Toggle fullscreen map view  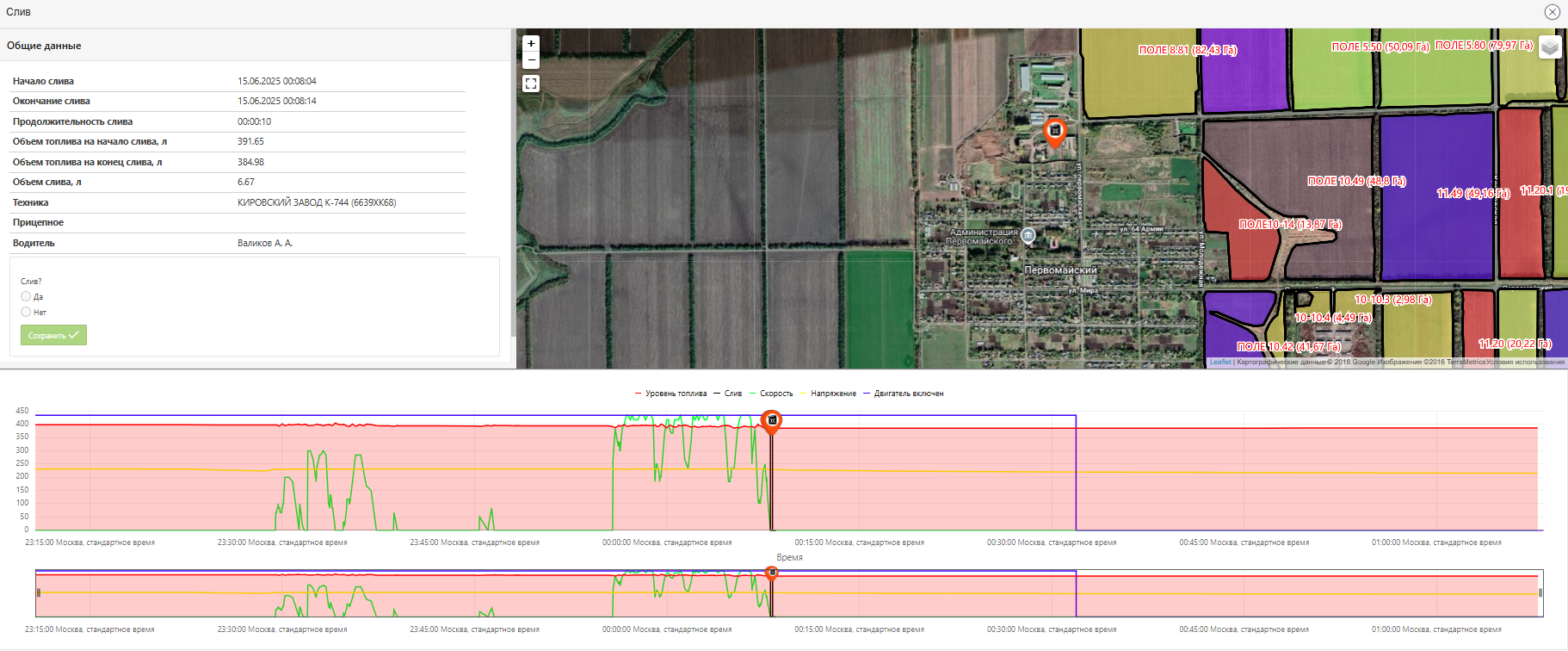[x=531, y=84]
